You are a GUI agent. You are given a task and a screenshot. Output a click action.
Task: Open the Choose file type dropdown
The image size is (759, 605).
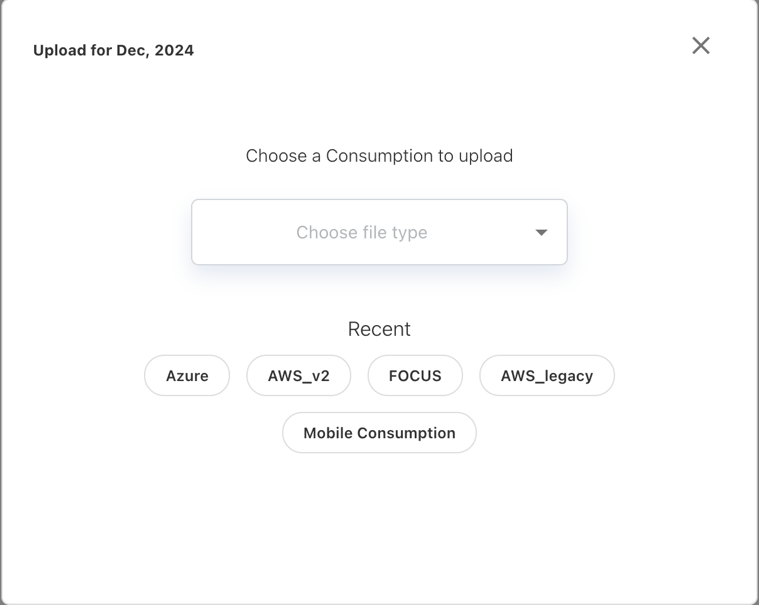point(379,232)
